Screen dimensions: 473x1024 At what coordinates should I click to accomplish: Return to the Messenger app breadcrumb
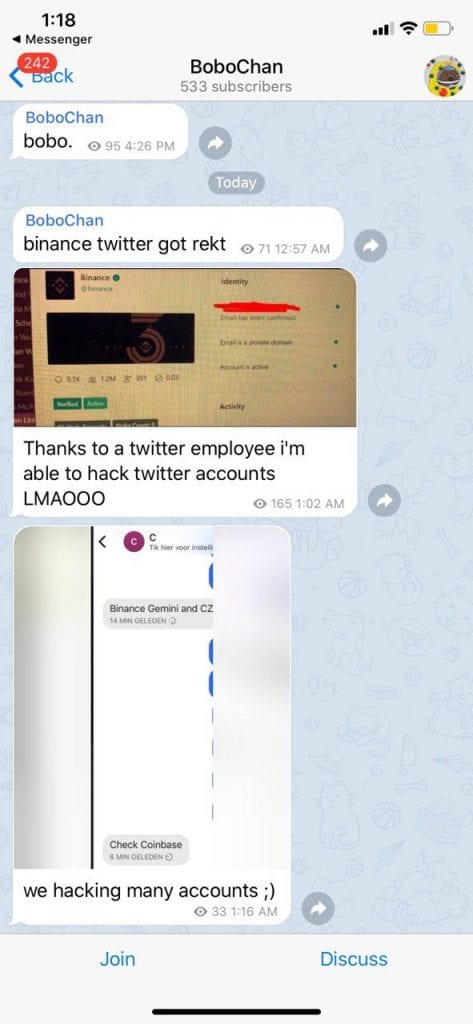point(52,40)
